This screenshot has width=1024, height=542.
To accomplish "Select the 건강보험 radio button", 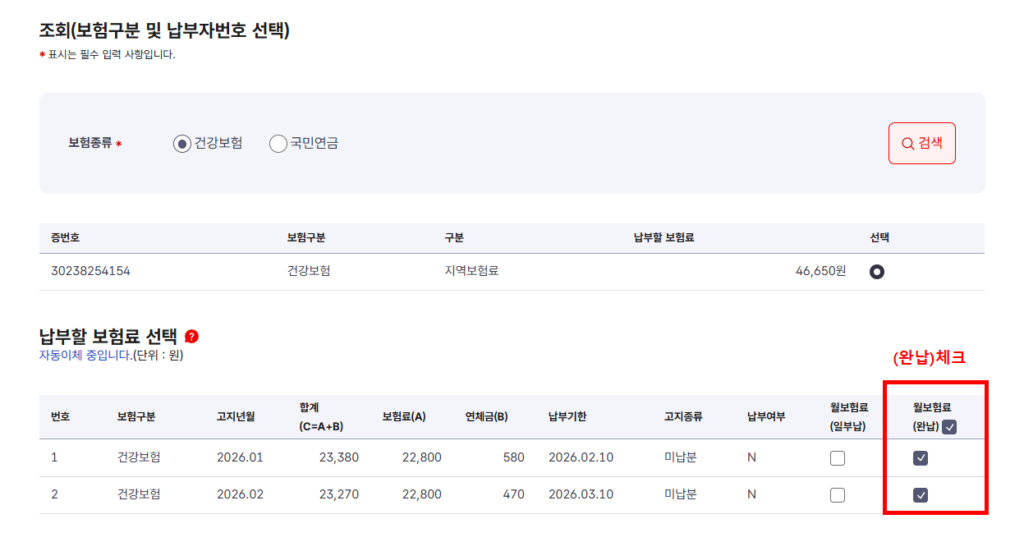I will (182, 144).
